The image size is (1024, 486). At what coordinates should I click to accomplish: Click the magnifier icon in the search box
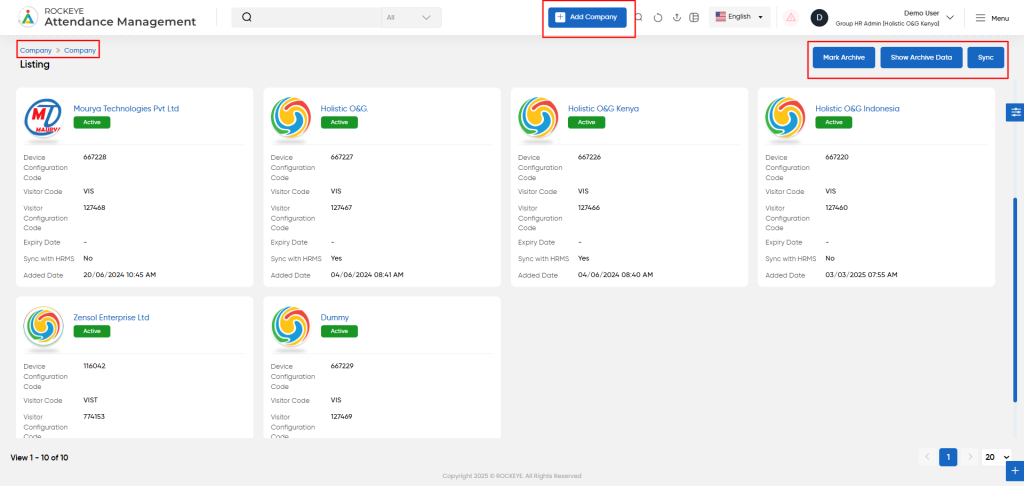247,18
